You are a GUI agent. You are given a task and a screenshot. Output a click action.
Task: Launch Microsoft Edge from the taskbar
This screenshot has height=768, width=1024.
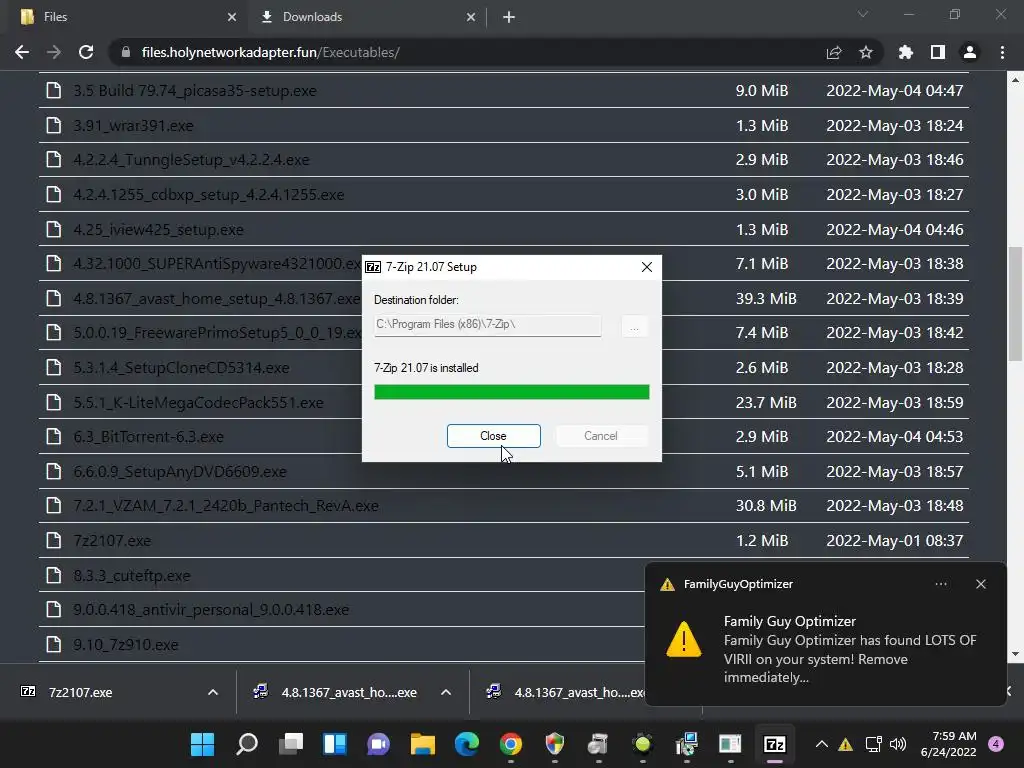point(467,744)
